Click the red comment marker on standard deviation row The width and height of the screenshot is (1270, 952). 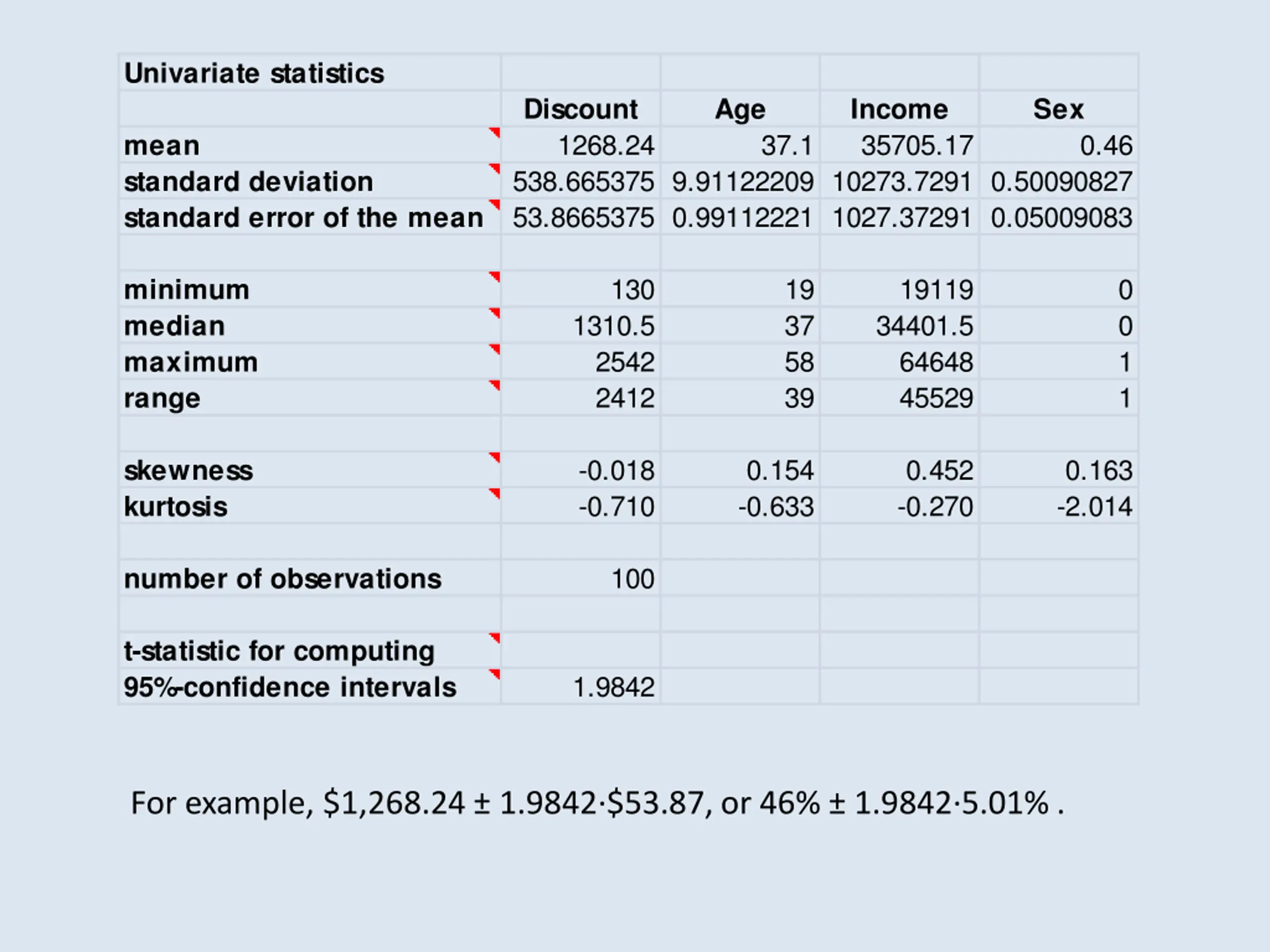(x=495, y=169)
